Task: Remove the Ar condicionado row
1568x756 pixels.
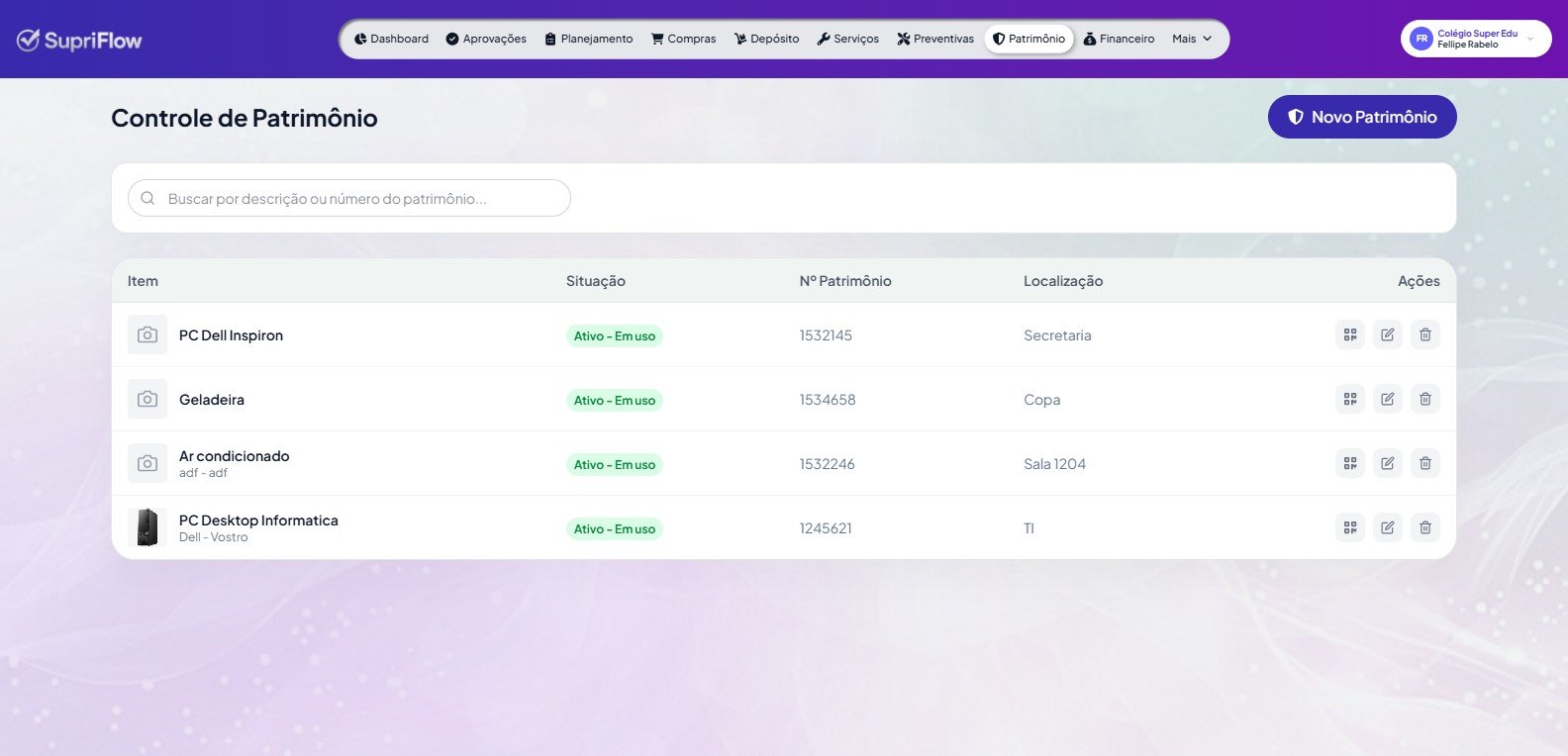Action: [x=1425, y=463]
